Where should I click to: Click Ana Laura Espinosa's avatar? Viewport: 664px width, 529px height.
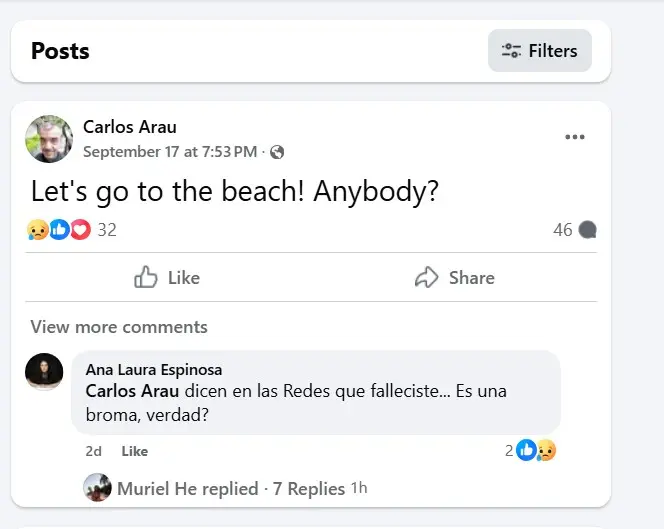coord(45,372)
